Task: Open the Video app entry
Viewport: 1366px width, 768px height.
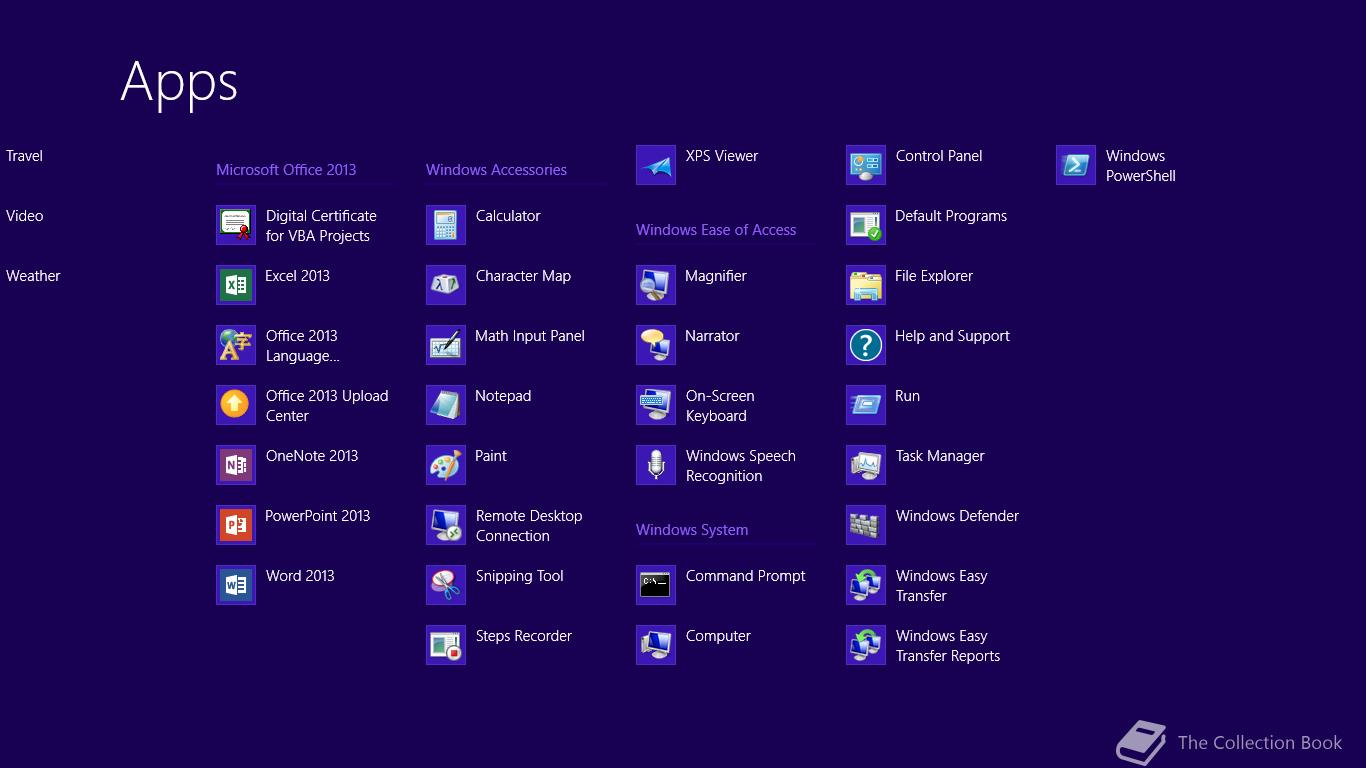Action: click(24, 216)
